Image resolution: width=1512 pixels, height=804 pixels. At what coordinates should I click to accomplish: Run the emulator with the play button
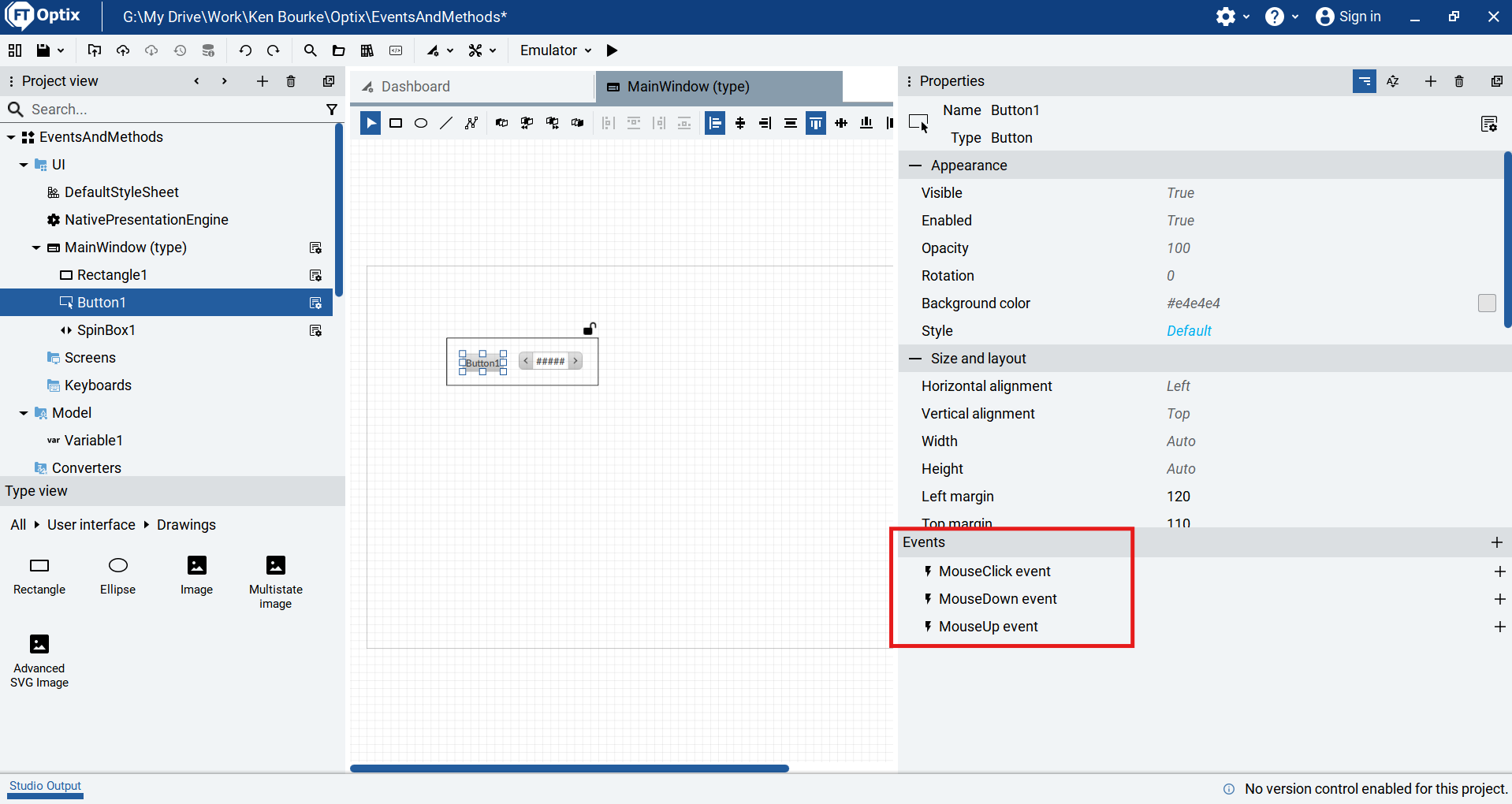click(x=612, y=50)
